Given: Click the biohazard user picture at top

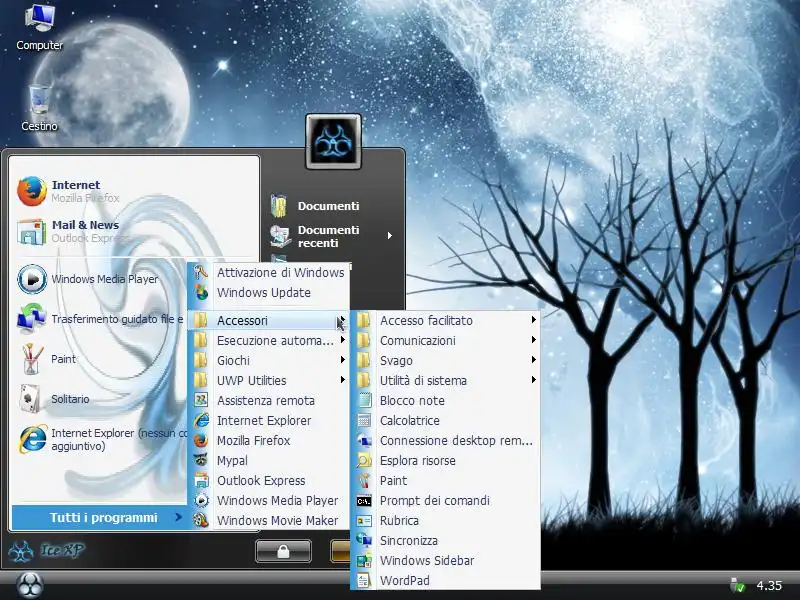Looking at the screenshot, I should point(333,141).
